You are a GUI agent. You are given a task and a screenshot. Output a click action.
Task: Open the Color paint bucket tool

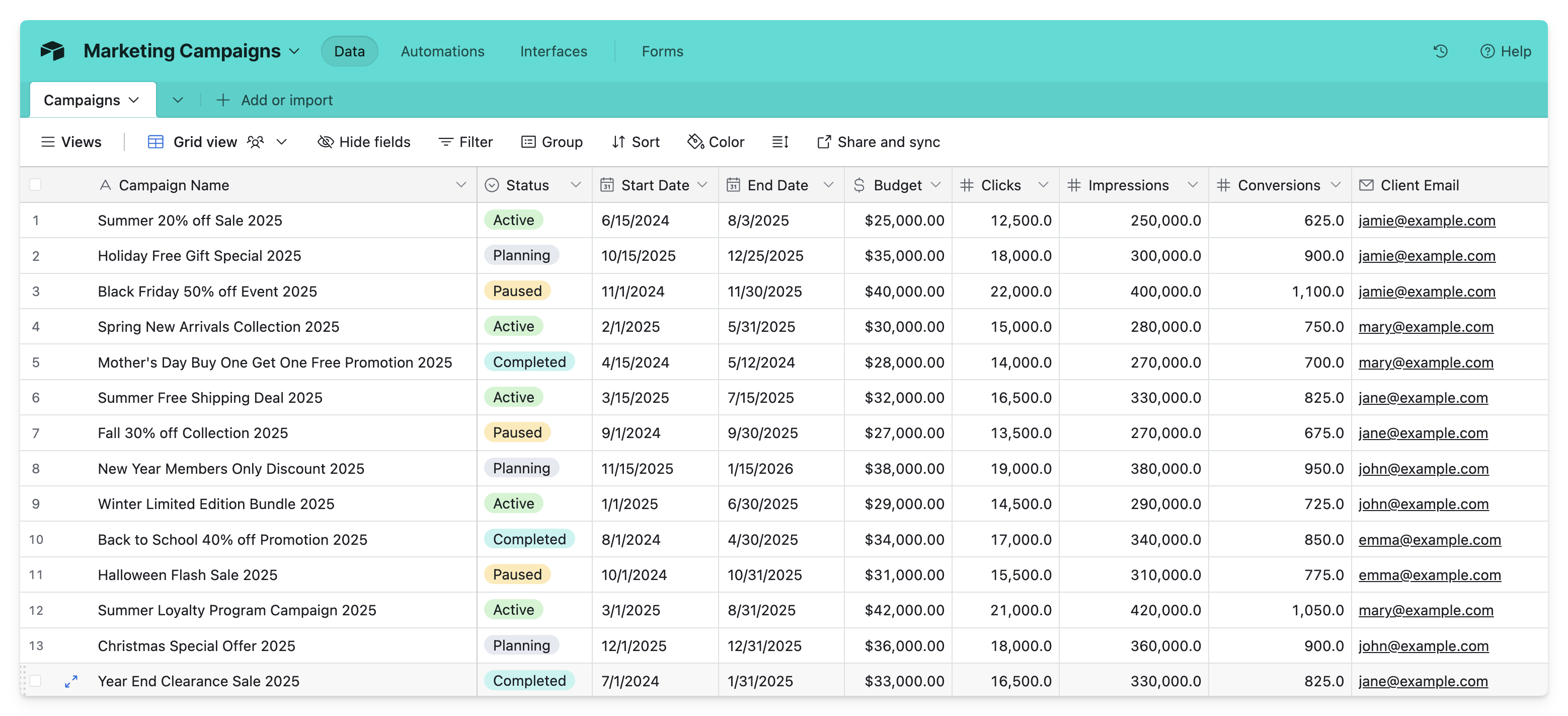click(695, 142)
